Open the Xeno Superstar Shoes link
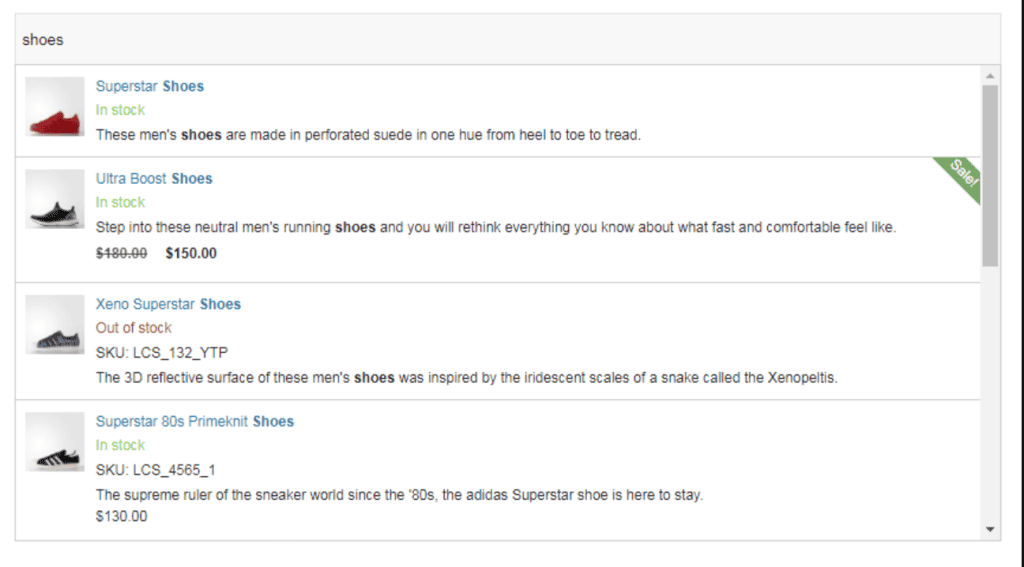 (168, 304)
